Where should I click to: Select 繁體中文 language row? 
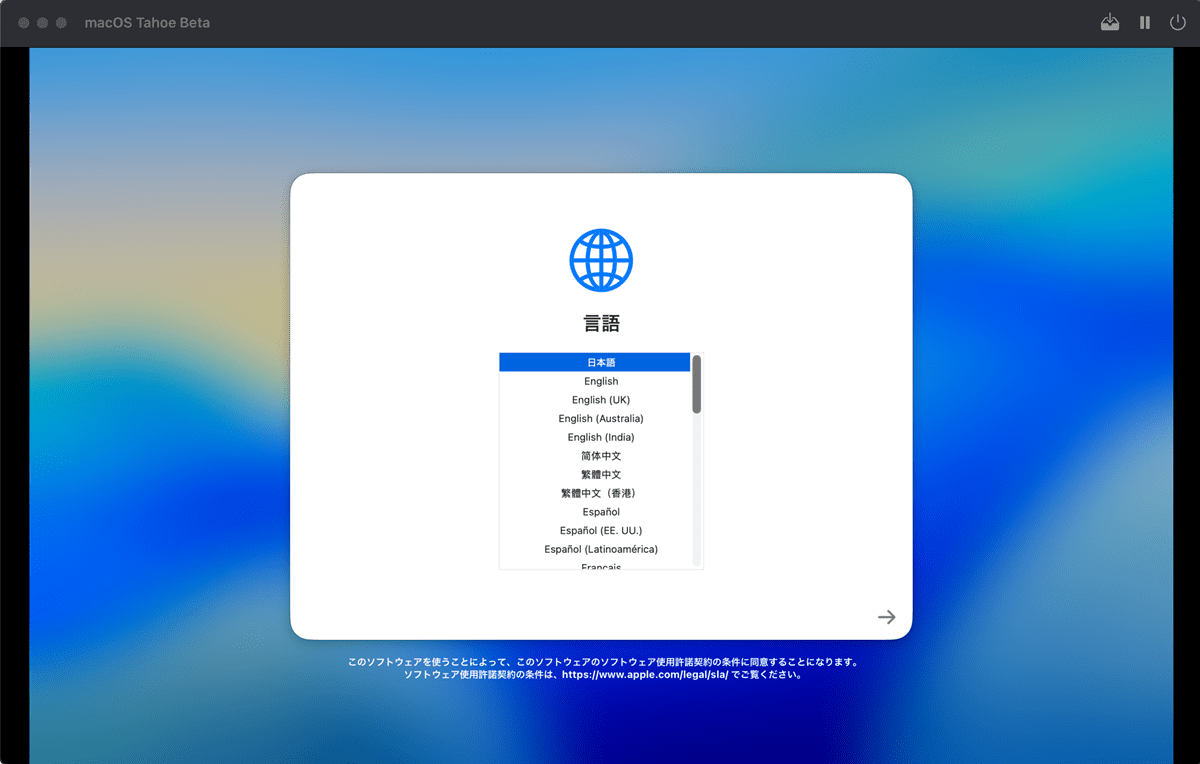coord(595,474)
